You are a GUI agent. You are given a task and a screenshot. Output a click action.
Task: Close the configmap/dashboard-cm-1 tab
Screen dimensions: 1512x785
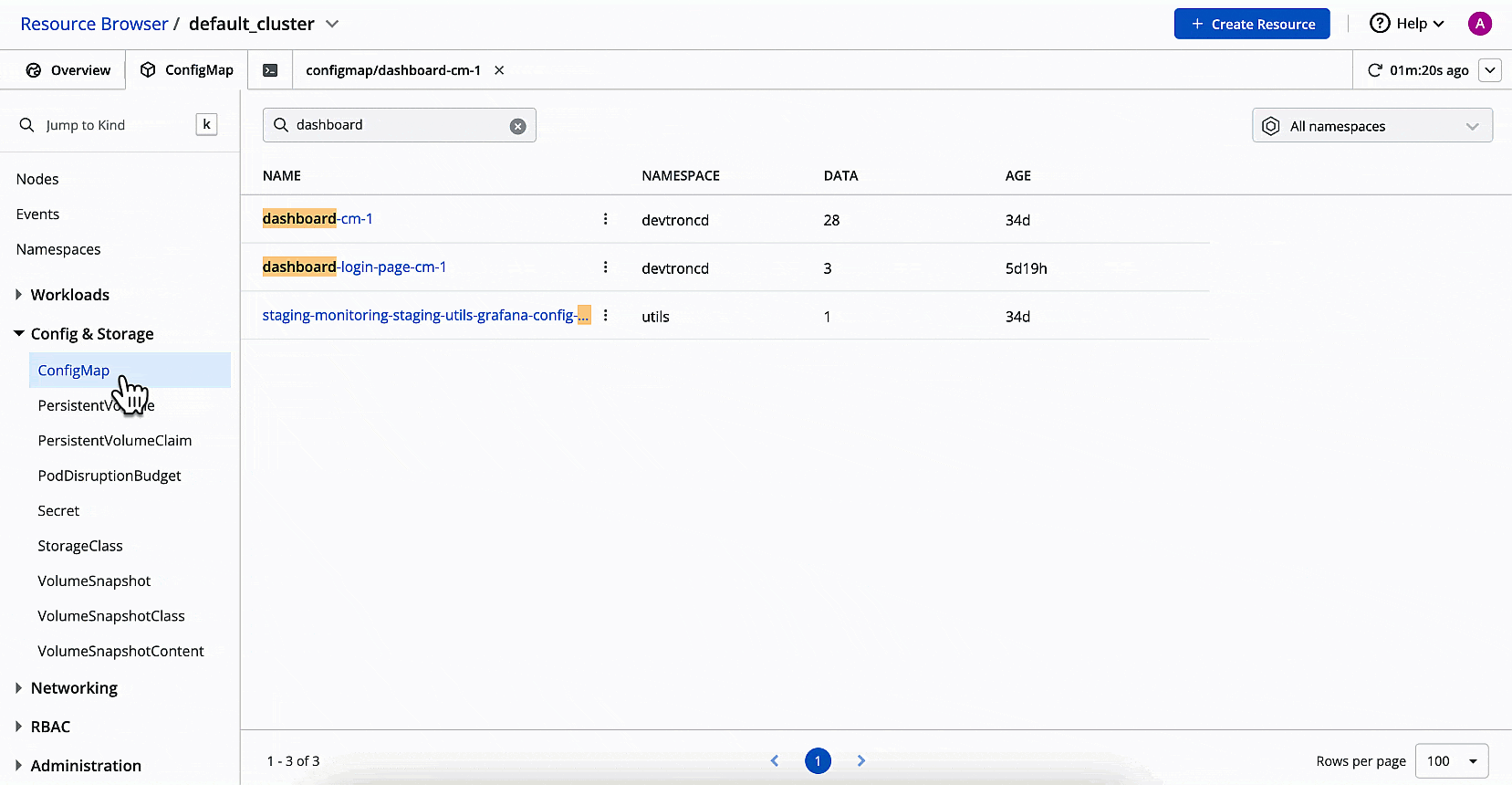pyautogui.click(x=499, y=70)
